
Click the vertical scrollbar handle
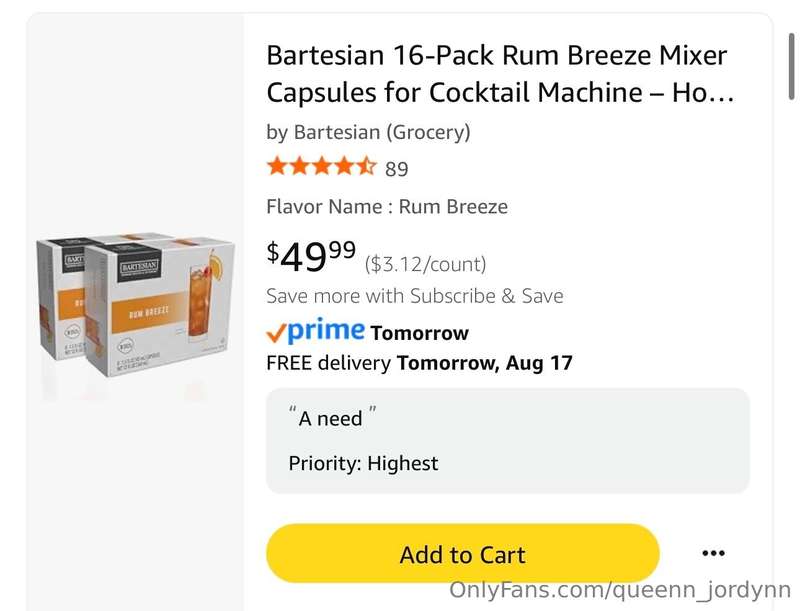791,65
